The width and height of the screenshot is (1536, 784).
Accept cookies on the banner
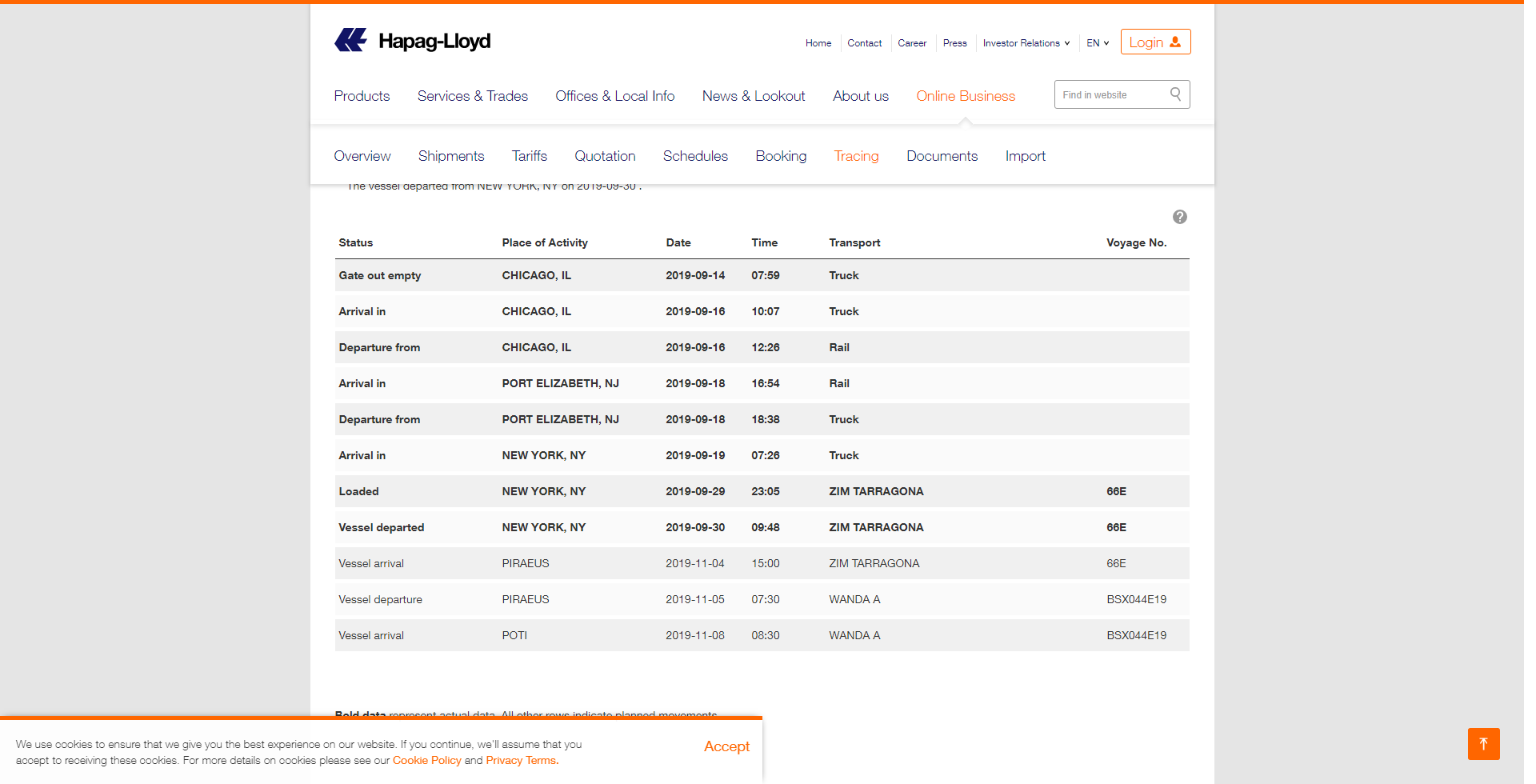tap(726, 746)
